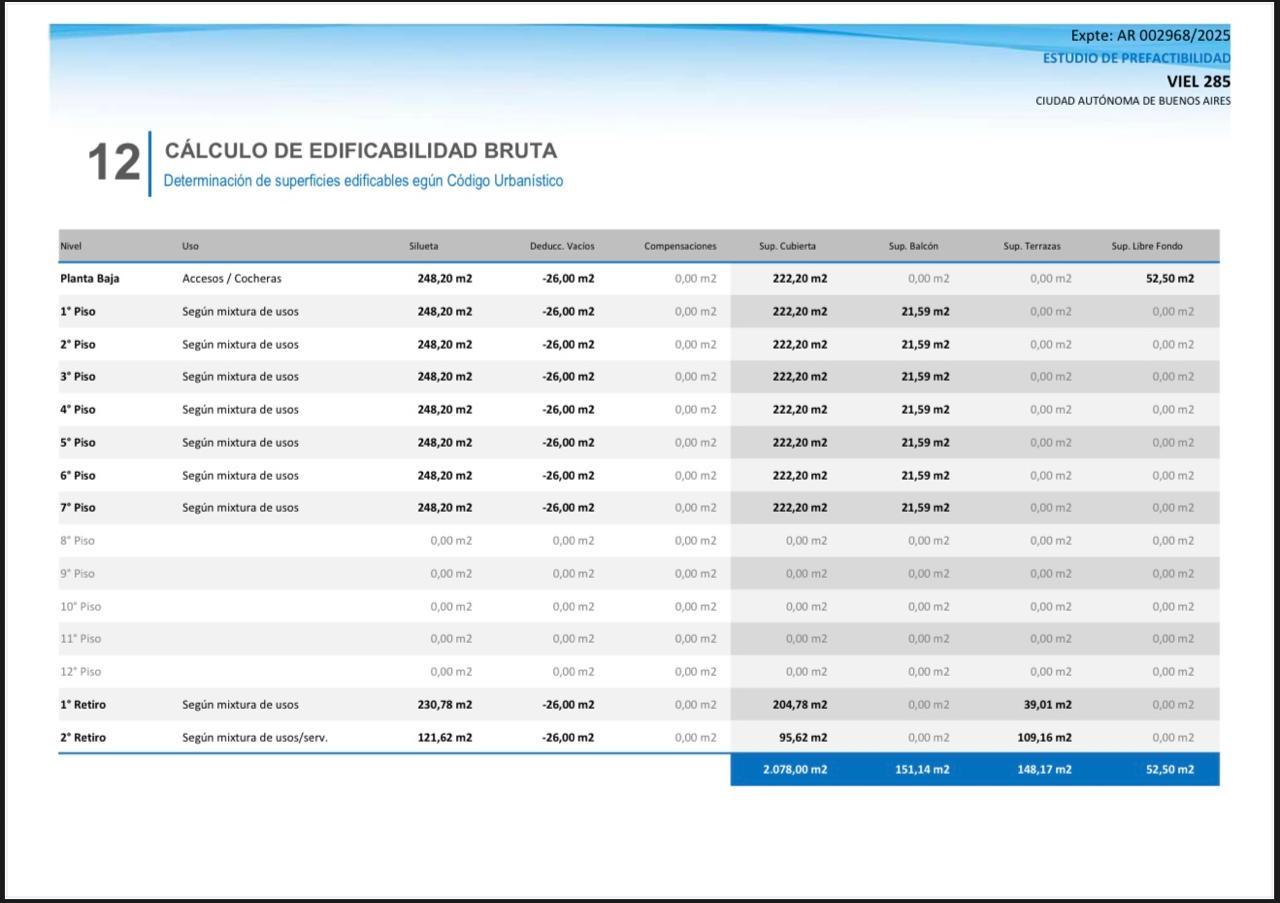Click the ESTUDIO DE PREFACTIBILIDAD header text
1280x903 pixels.
pos(1136,58)
